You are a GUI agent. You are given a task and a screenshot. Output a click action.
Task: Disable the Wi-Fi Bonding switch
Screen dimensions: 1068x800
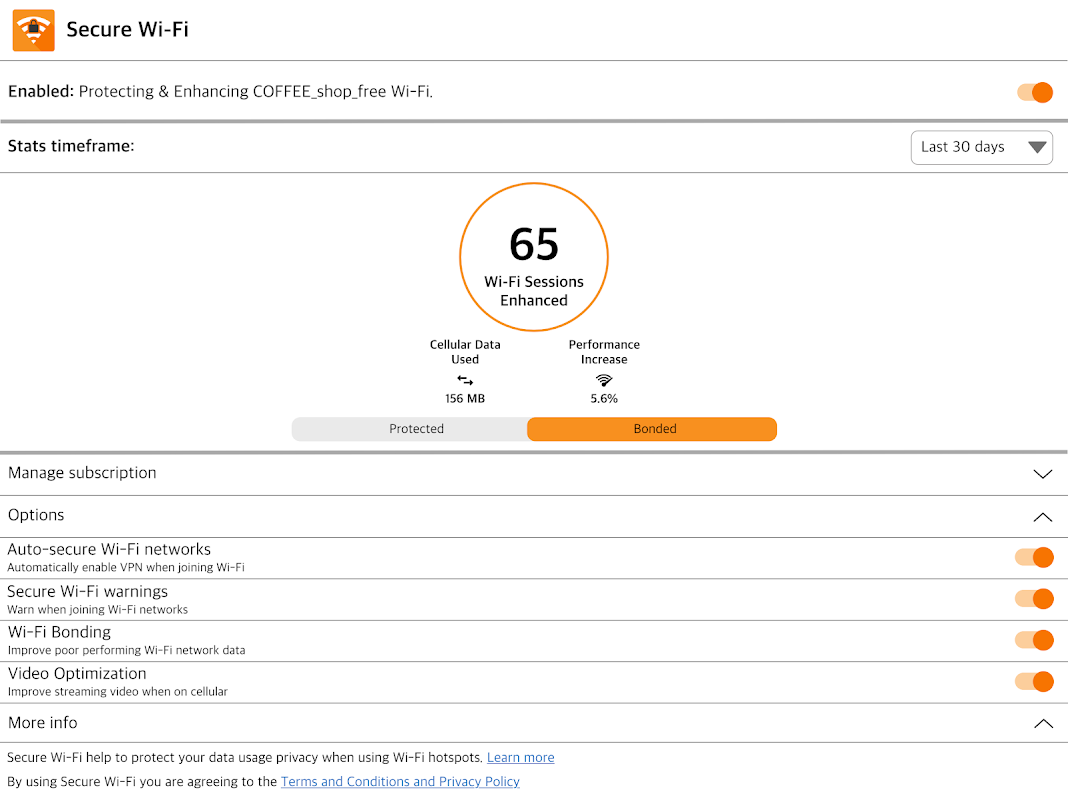pyautogui.click(x=1034, y=640)
